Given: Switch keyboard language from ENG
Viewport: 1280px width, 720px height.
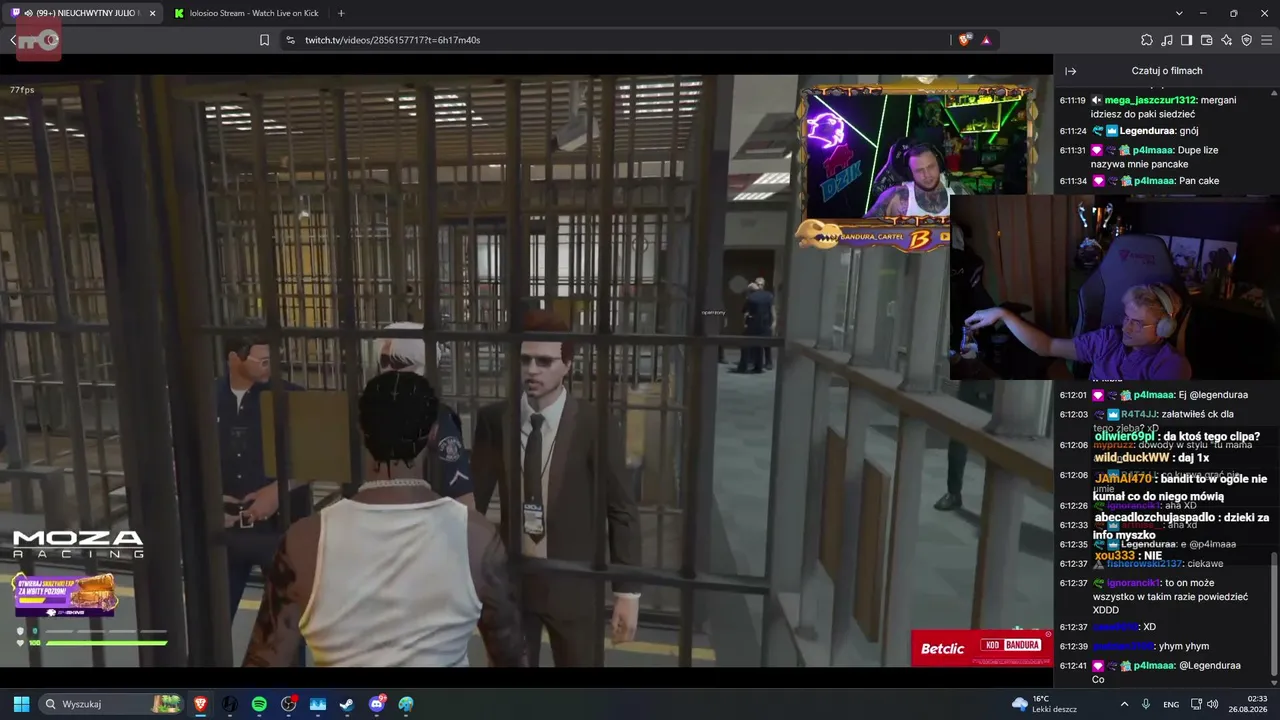Looking at the screenshot, I should pos(1170,704).
